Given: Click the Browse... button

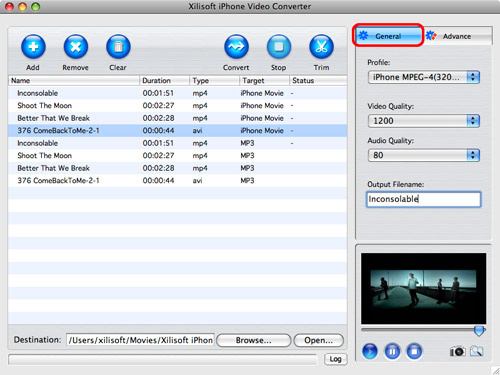Looking at the screenshot, I should pyautogui.click(x=254, y=340).
